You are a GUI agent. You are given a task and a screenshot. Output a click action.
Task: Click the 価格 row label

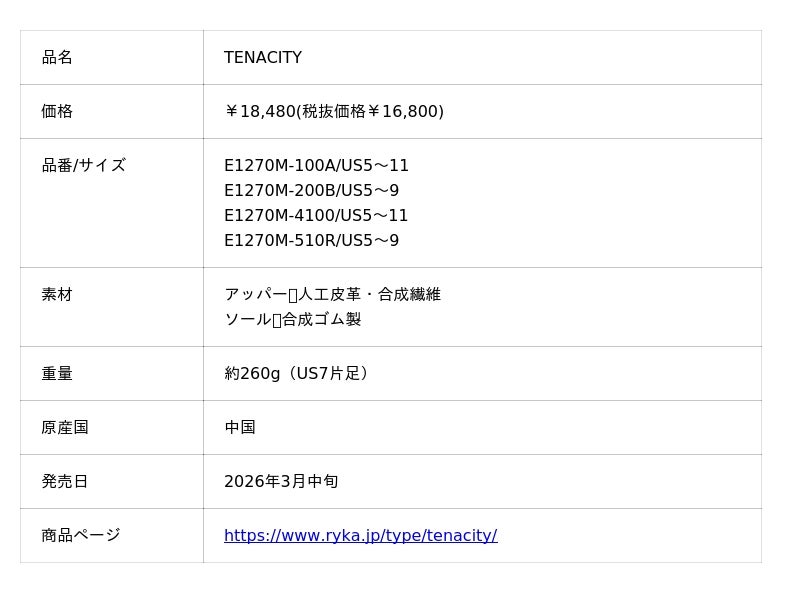(x=57, y=112)
